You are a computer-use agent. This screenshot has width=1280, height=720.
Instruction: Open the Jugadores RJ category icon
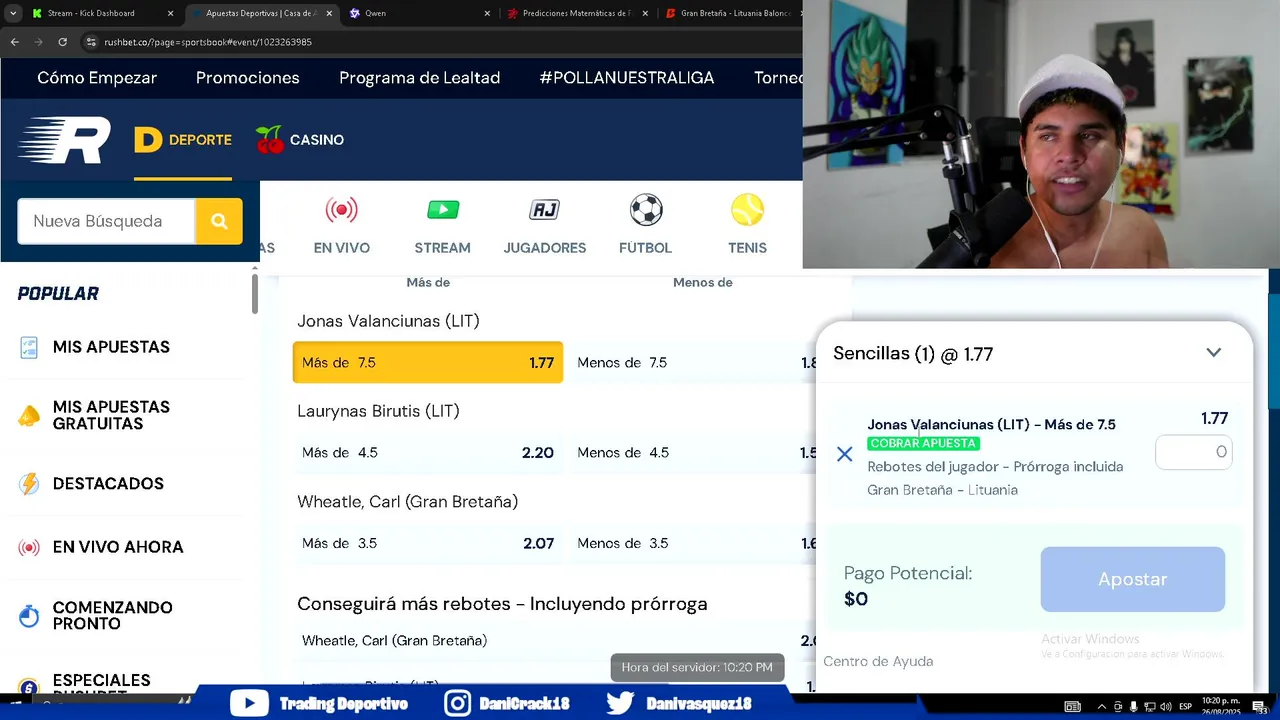tap(544, 225)
